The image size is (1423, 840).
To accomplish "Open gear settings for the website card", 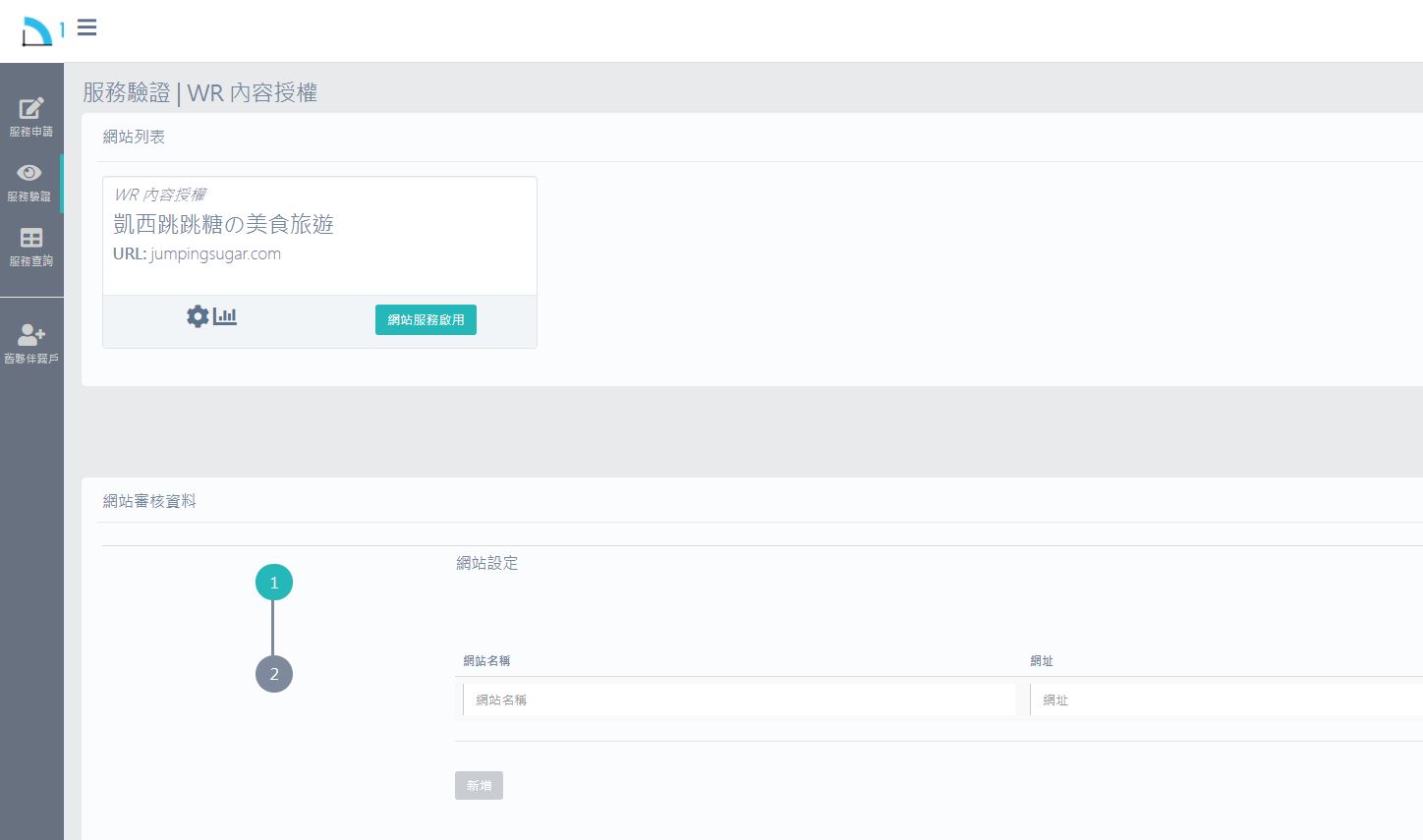I will pyautogui.click(x=198, y=316).
